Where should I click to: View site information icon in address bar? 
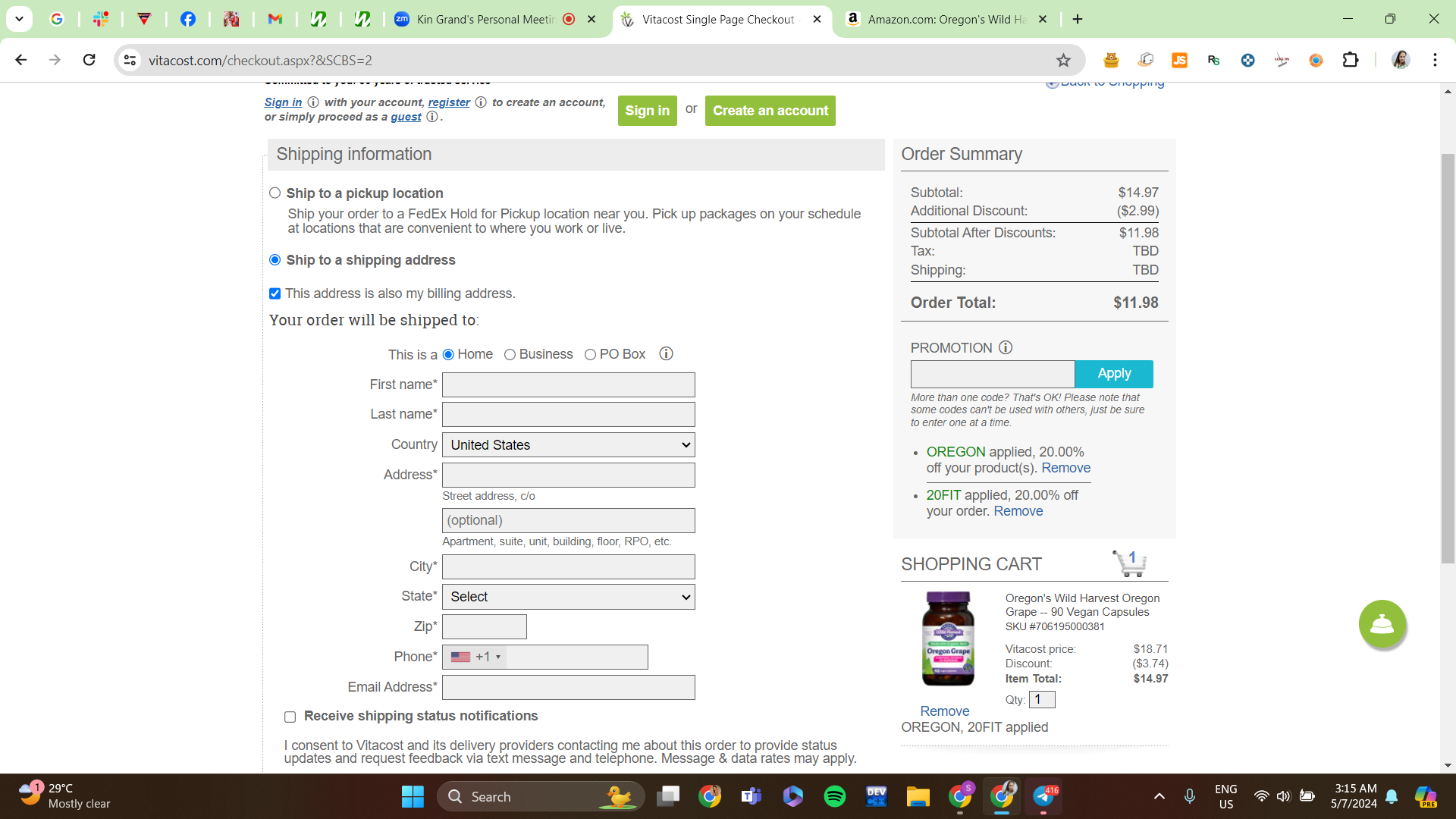[x=130, y=60]
